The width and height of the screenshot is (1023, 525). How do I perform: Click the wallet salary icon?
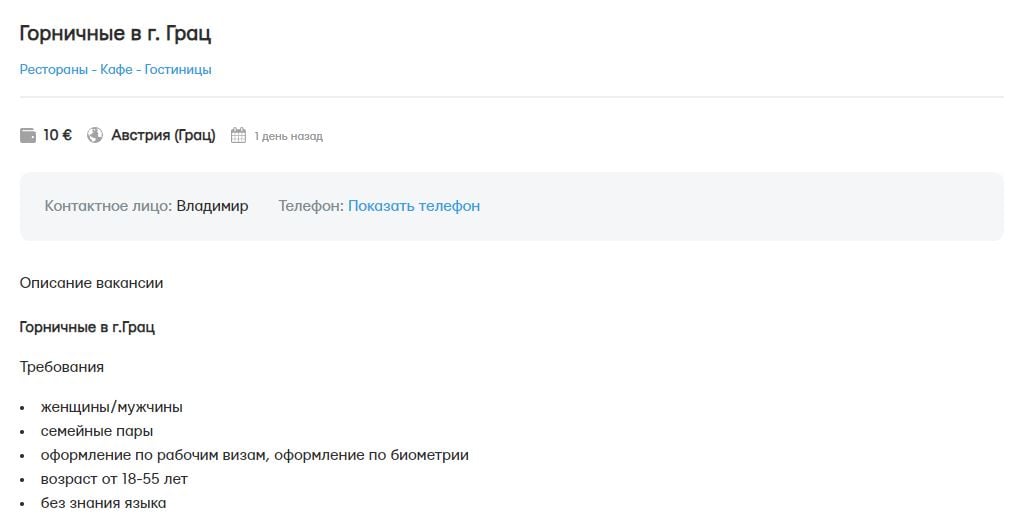[28, 135]
